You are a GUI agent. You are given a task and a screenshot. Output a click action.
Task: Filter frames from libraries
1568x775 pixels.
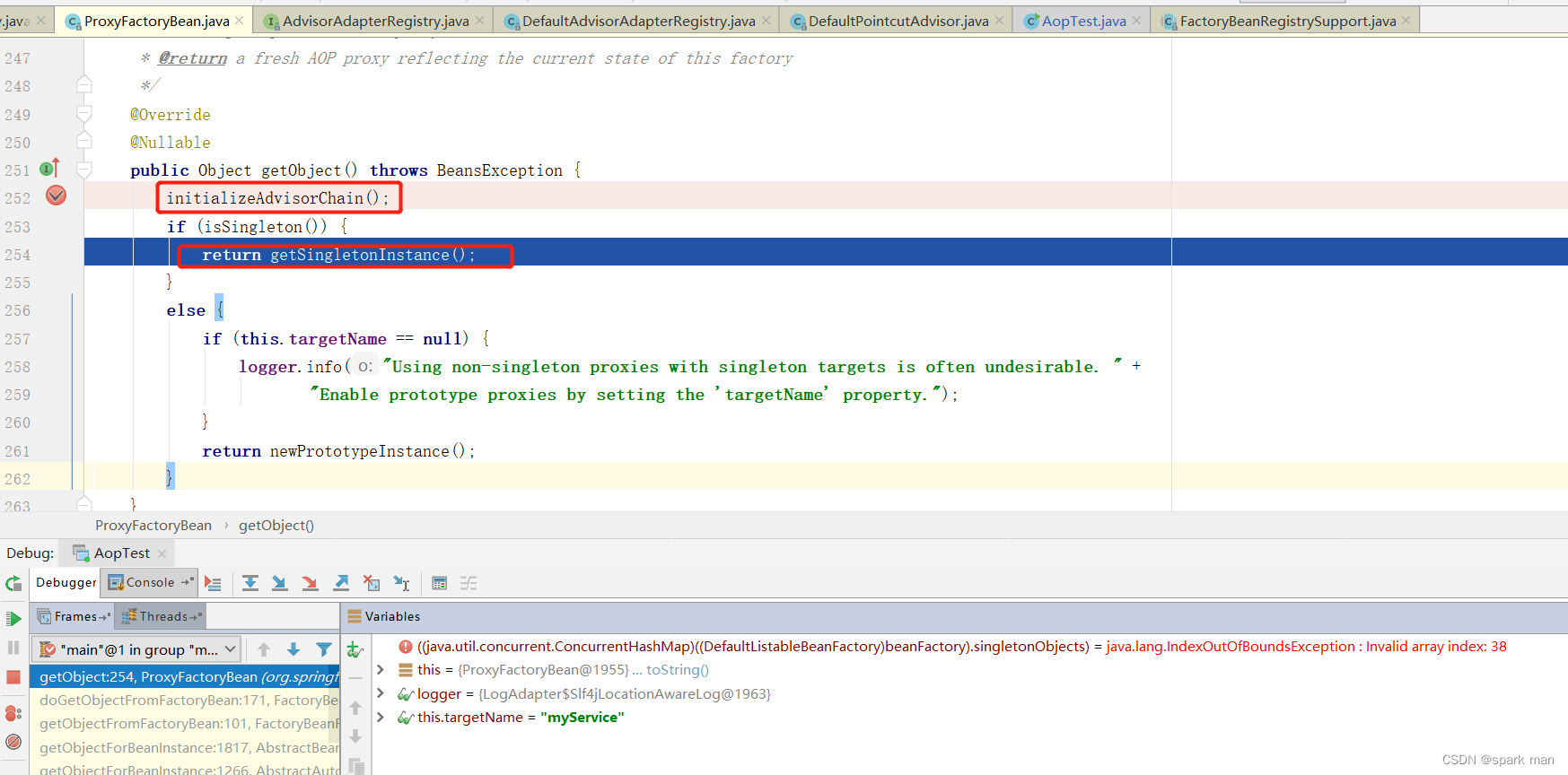click(324, 649)
